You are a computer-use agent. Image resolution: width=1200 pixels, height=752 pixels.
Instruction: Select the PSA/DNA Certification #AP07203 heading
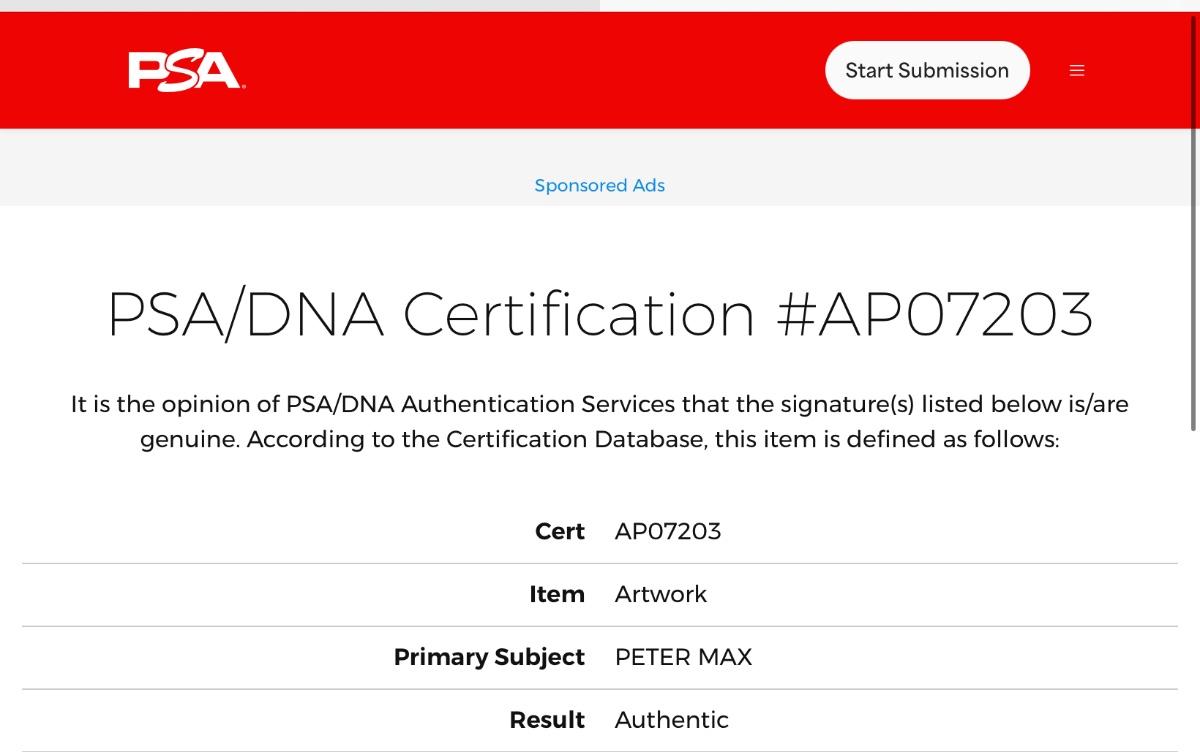(600, 314)
